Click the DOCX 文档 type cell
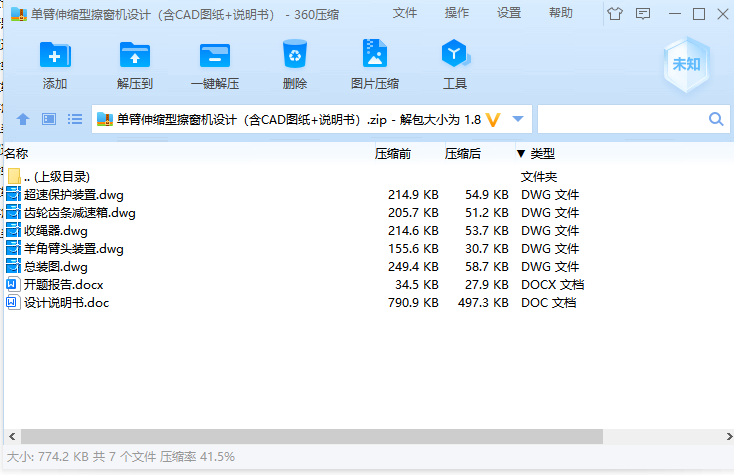Viewport: 734px width, 475px height. pyautogui.click(x=552, y=285)
